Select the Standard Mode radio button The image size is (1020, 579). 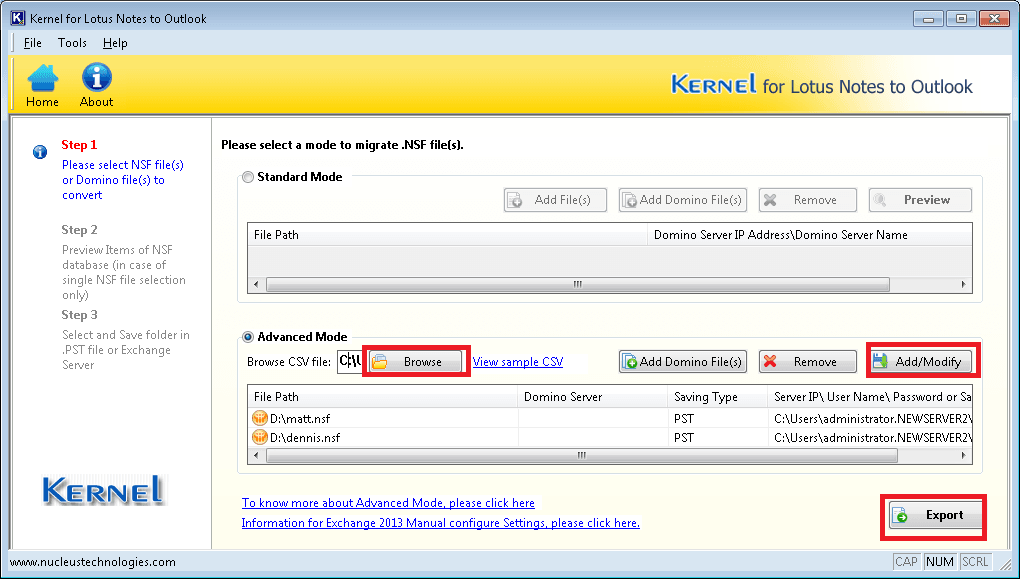248,177
